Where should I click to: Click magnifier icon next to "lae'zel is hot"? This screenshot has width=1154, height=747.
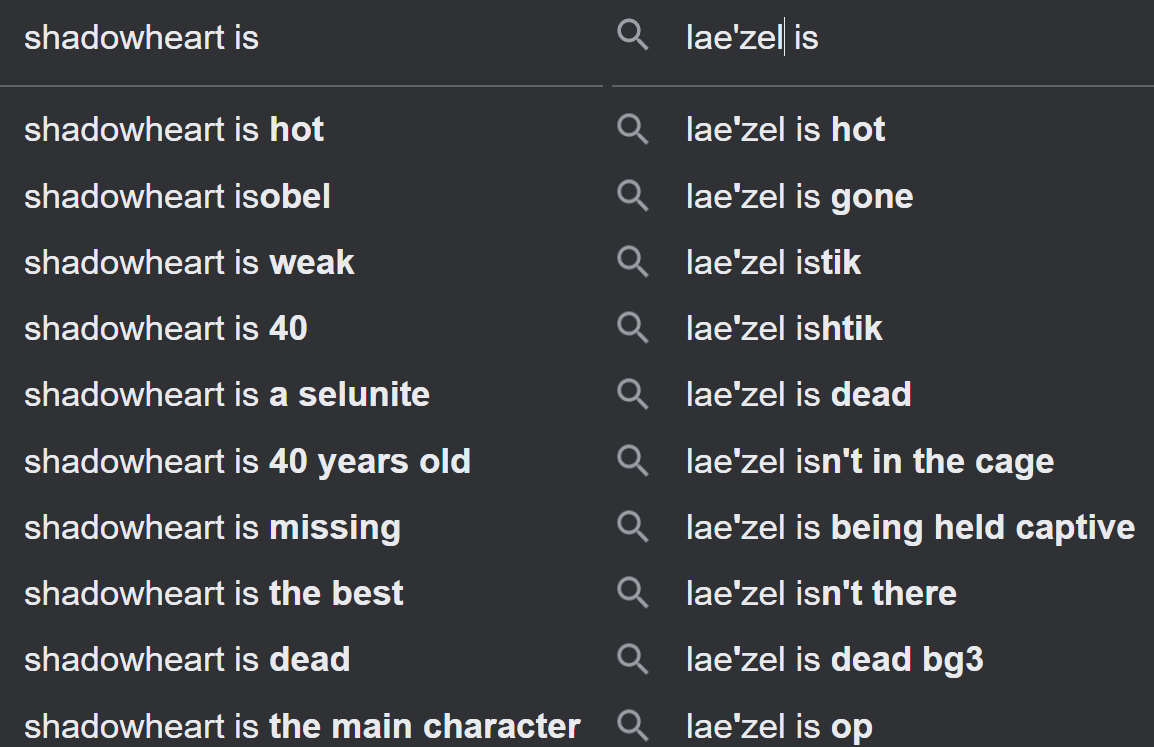(x=632, y=129)
